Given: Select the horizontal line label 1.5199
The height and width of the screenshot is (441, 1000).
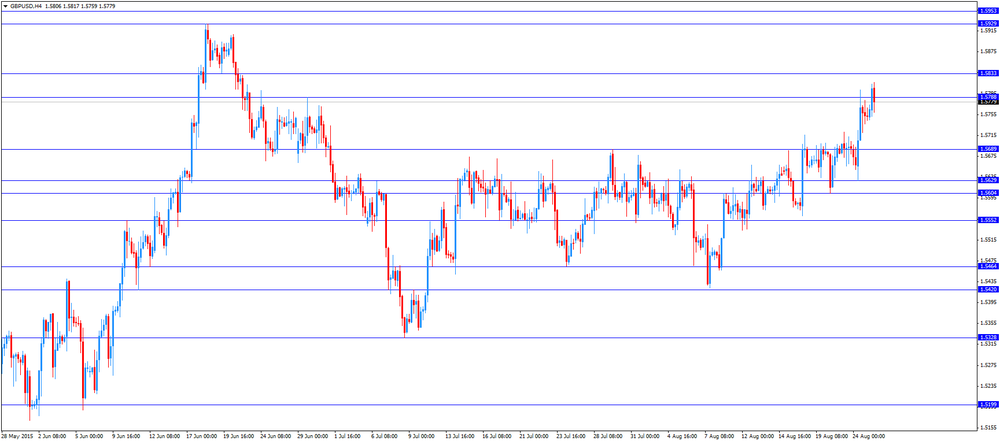Looking at the screenshot, I should pos(987,405).
